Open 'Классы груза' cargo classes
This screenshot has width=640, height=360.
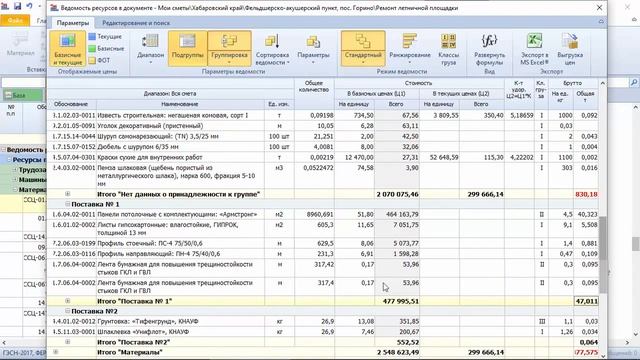pyautogui.click(x=449, y=49)
